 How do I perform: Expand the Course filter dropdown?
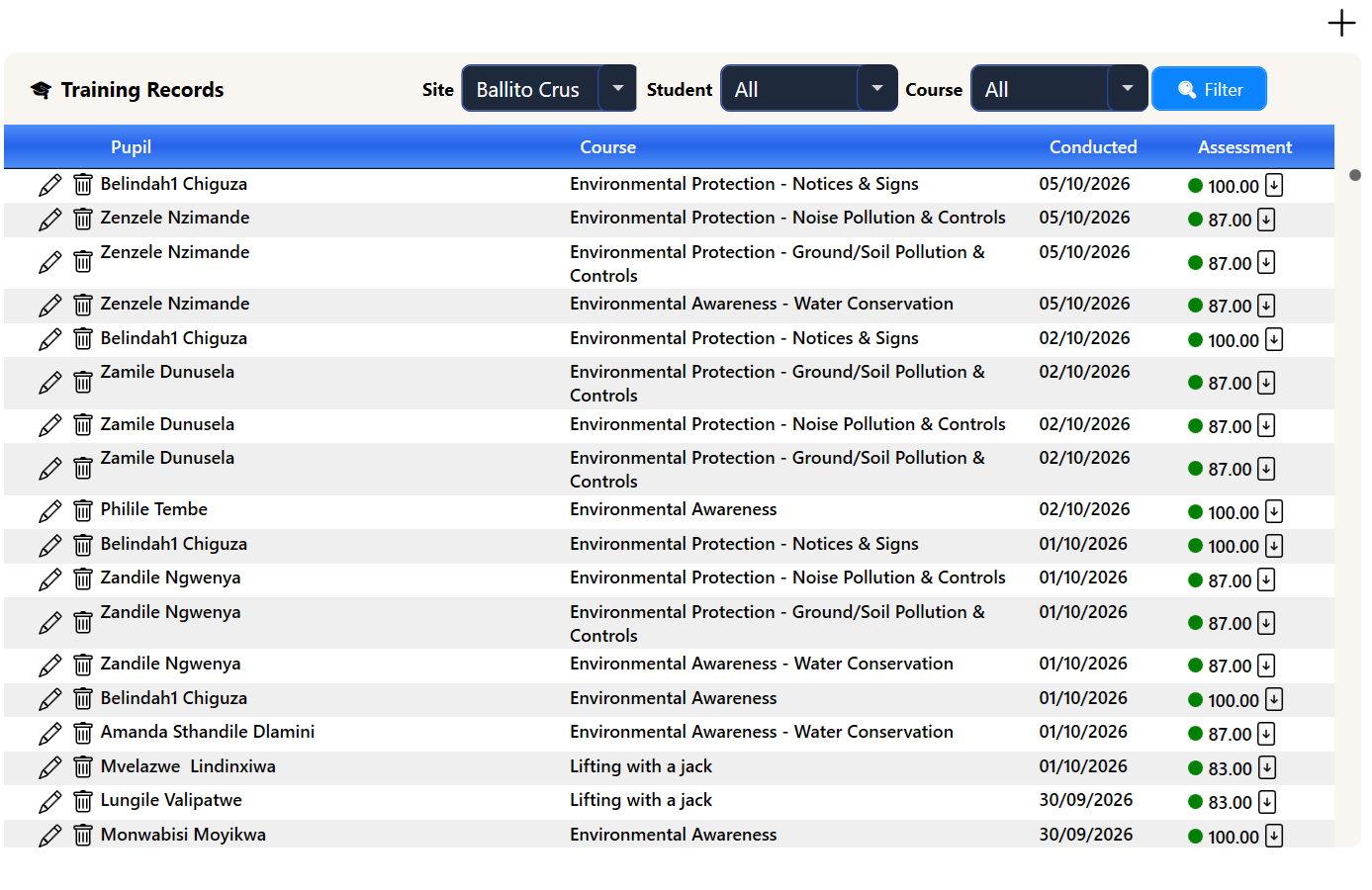point(1059,89)
